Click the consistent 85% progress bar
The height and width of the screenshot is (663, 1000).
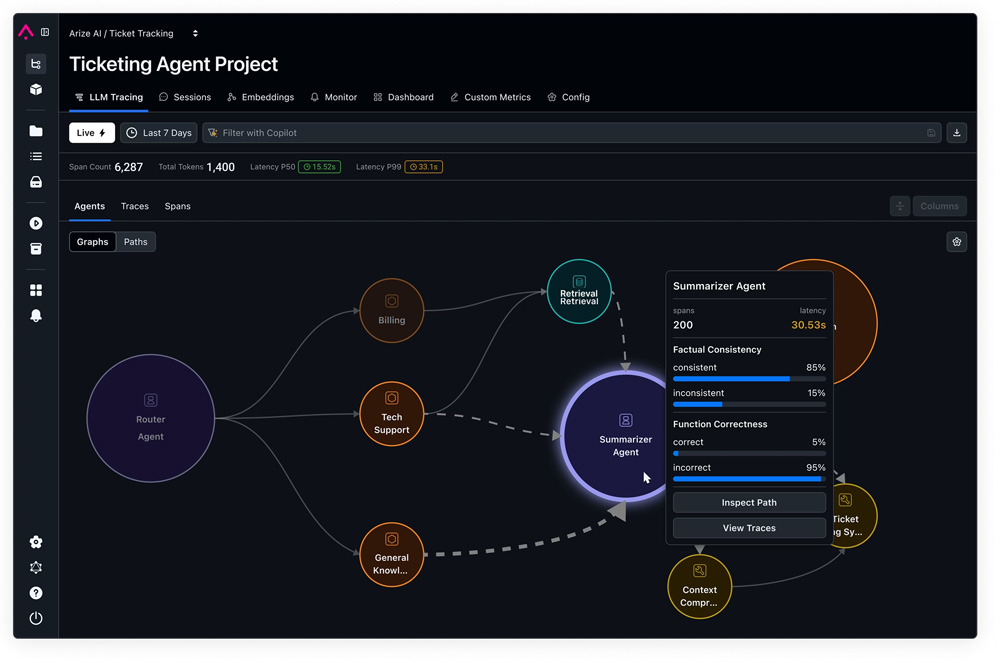pyautogui.click(x=749, y=380)
